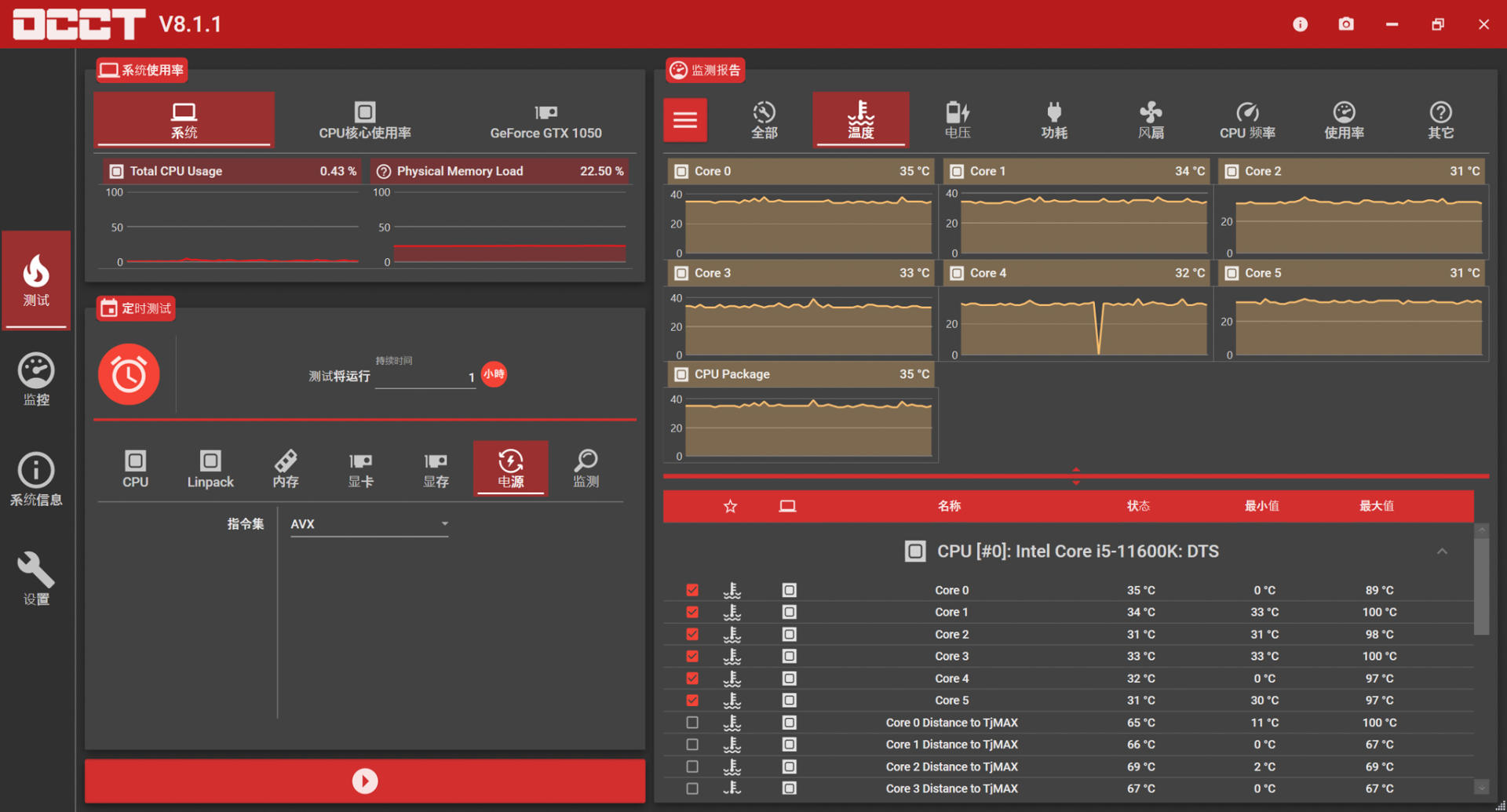Switch to CPU核心使用率 tab
1507x812 pixels.
[x=365, y=120]
